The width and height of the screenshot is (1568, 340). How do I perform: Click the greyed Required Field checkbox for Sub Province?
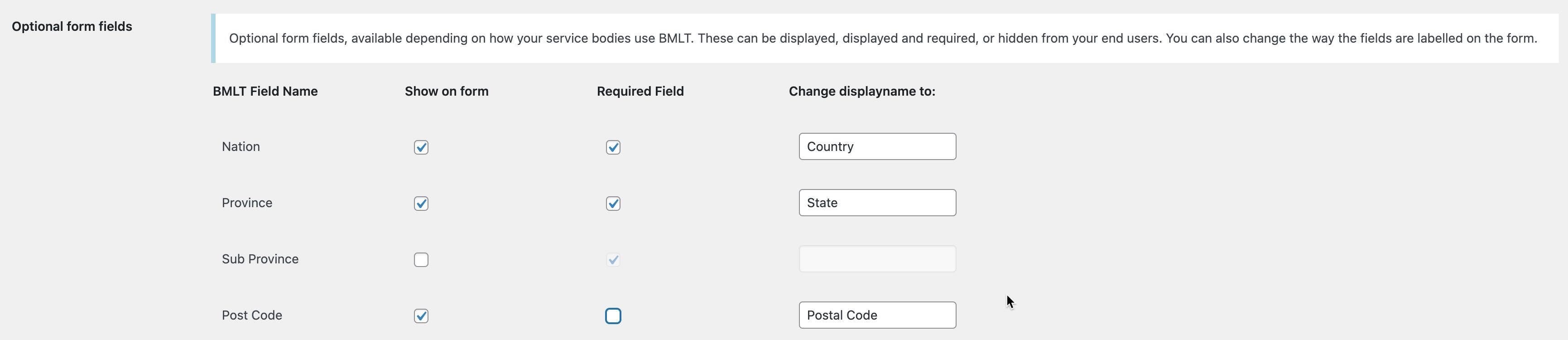tap(613, 259)
